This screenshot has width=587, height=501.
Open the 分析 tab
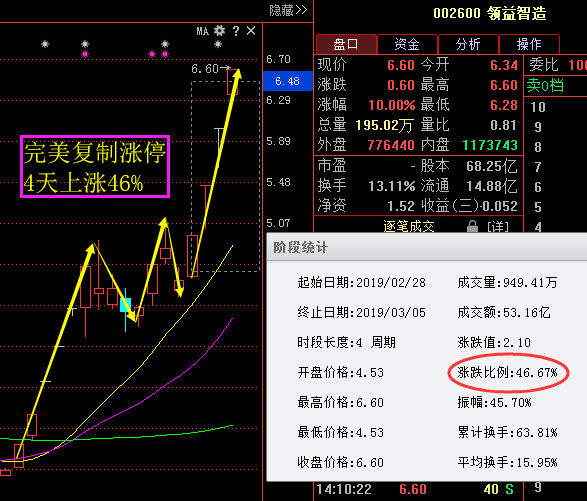pos(468,44)
